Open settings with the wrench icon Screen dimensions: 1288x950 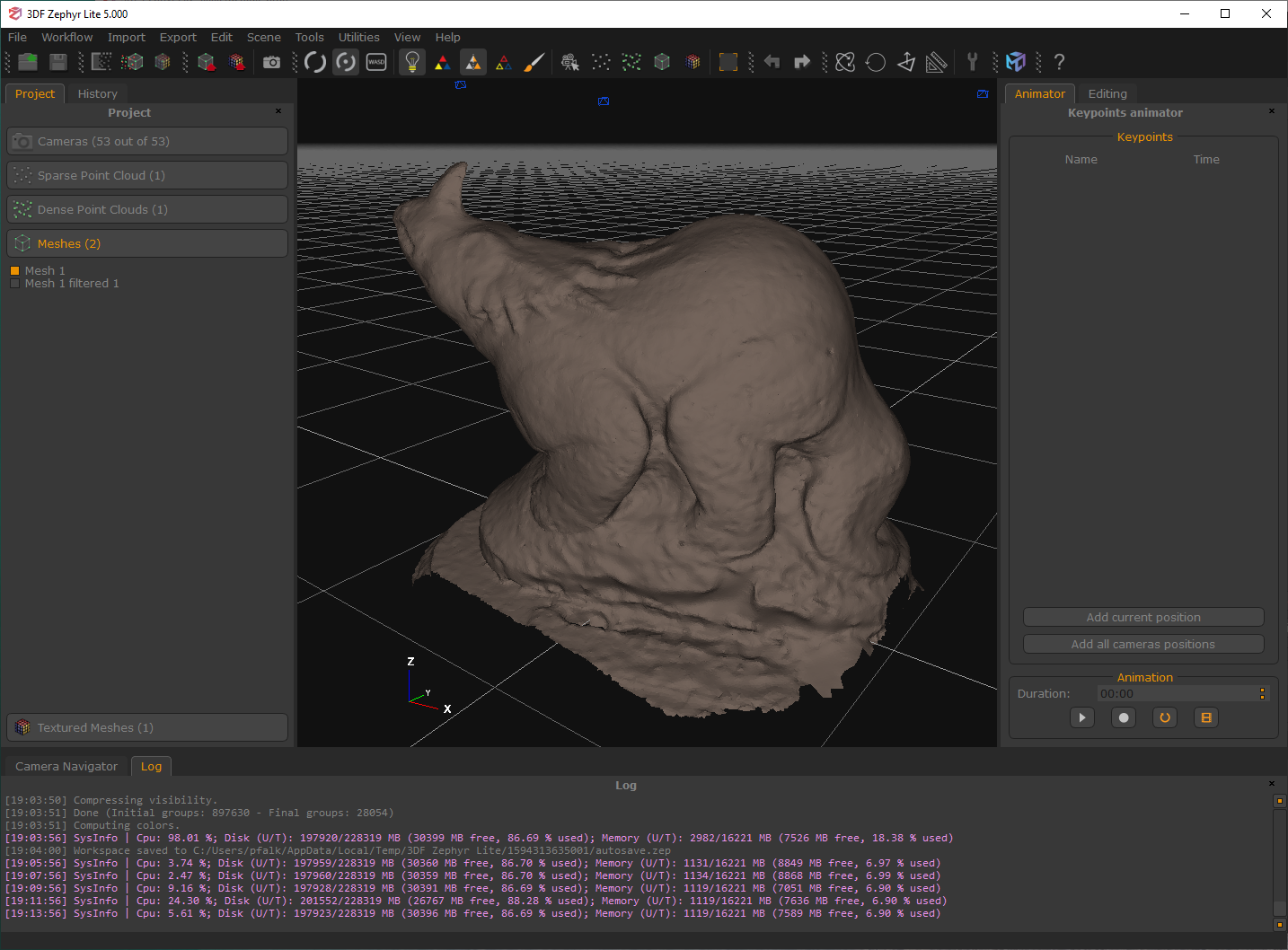[973, 62]
